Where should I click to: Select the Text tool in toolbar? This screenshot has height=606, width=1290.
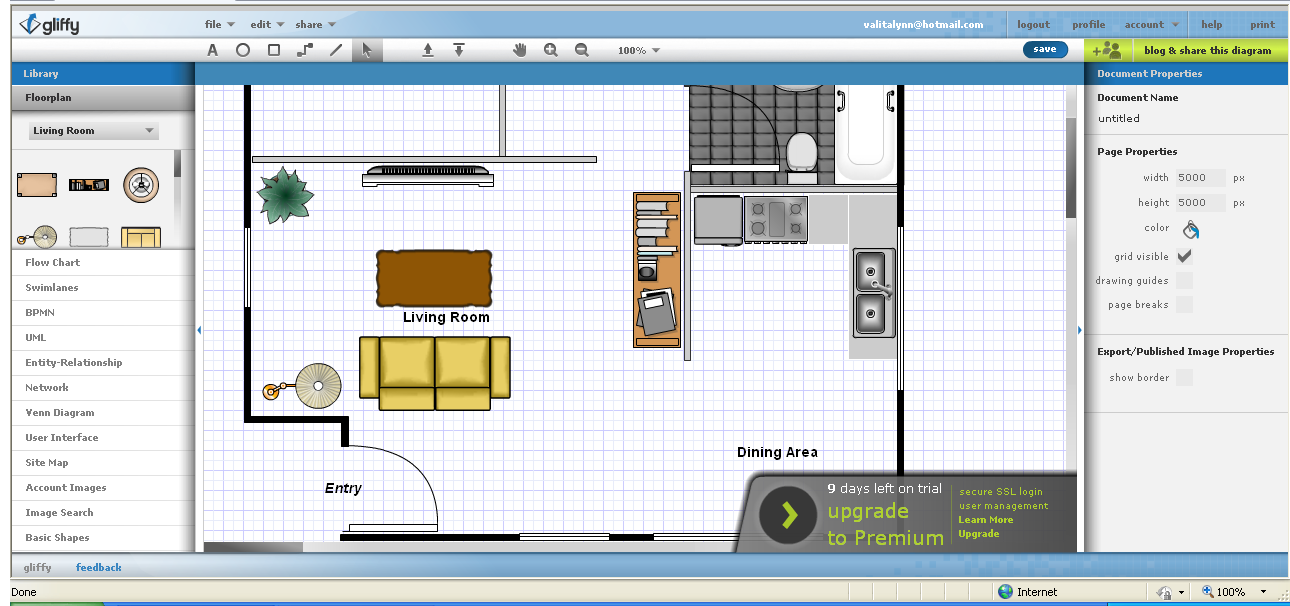pyautogui.click(x=212, y=50)
